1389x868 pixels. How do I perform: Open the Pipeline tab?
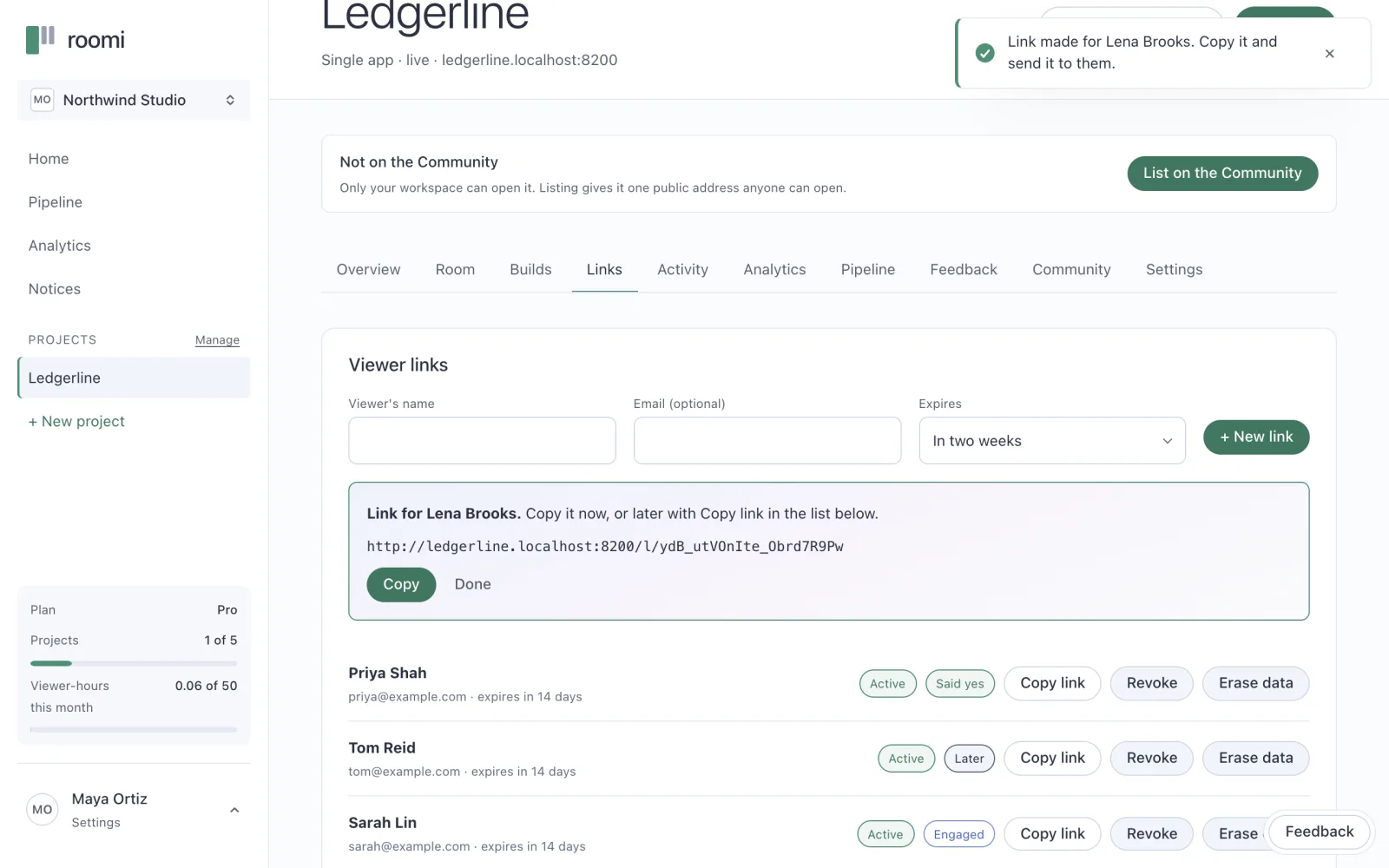point(867,270)
